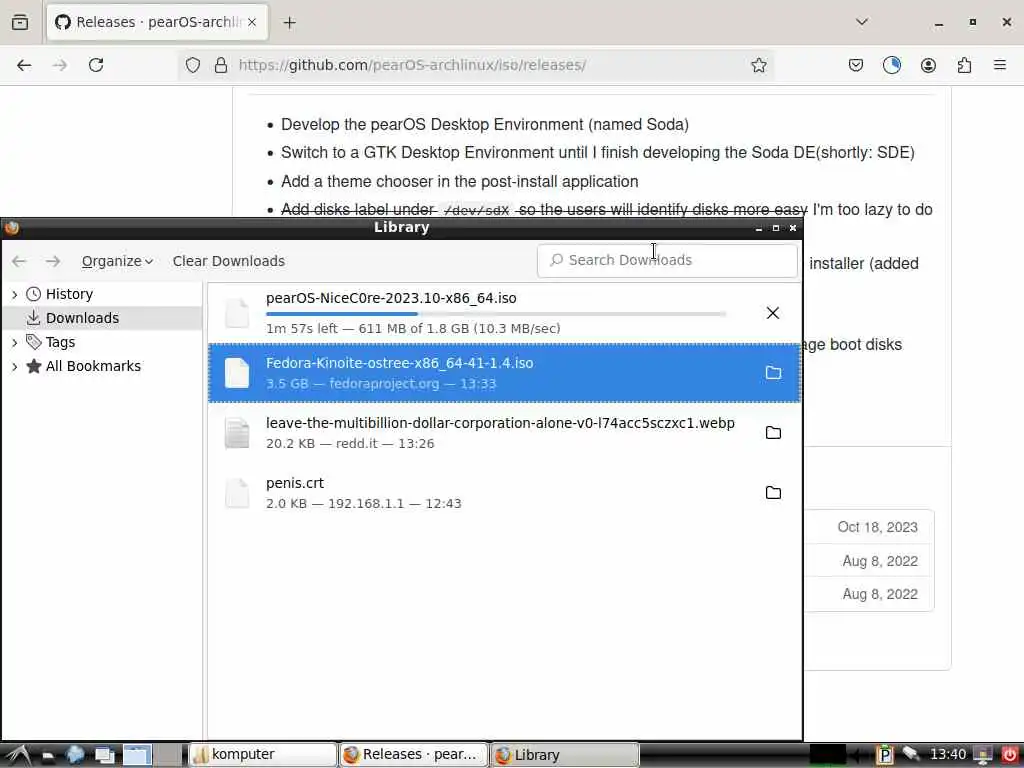The height and width of the screenshot is (768, 1024).
Task: Open the Firefox hamburger menu
Action: coord(1000,65)
